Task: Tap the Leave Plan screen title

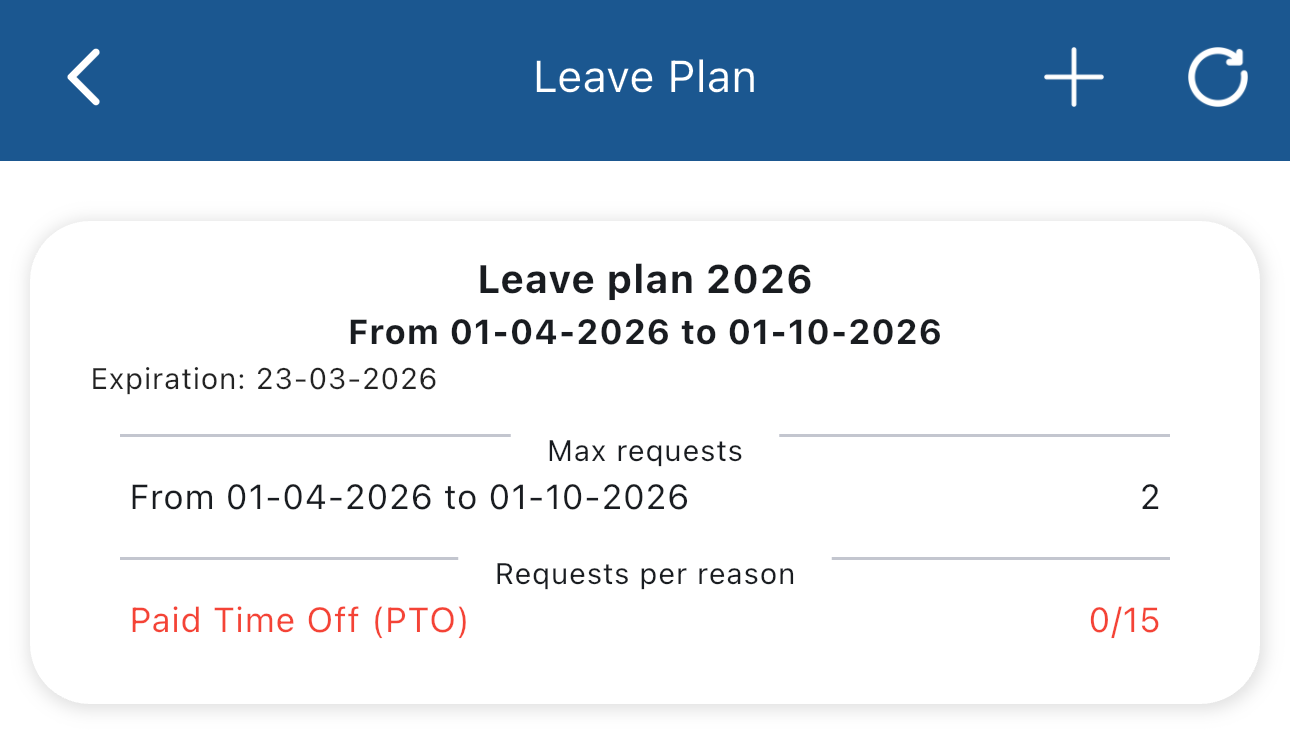Action: click(x=645, y=77)
